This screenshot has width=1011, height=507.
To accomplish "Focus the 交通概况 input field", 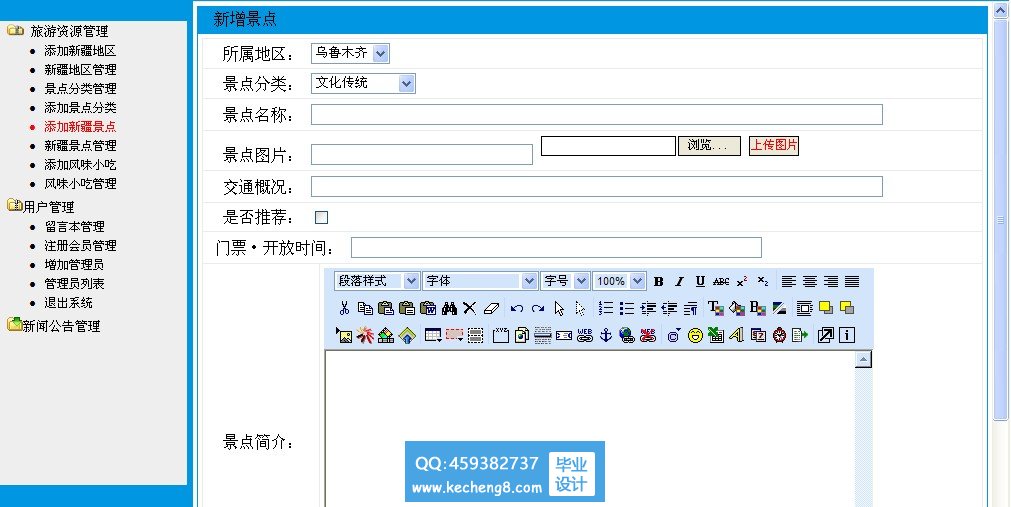I will [x=596, y=186].
